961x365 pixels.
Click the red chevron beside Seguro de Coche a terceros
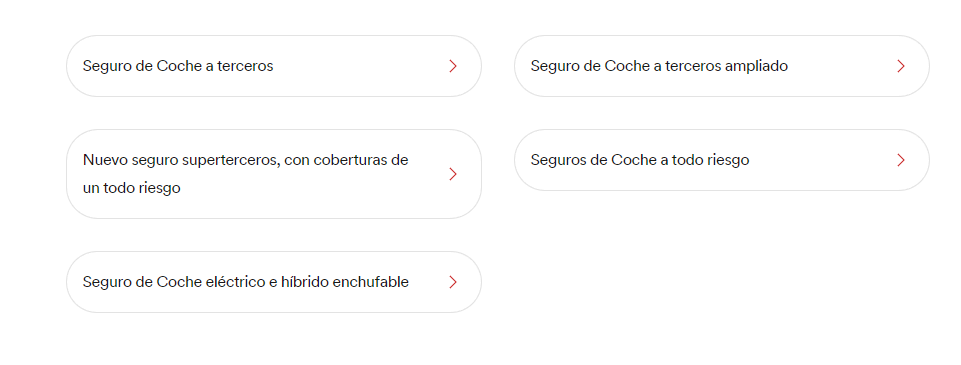point(453,66)
